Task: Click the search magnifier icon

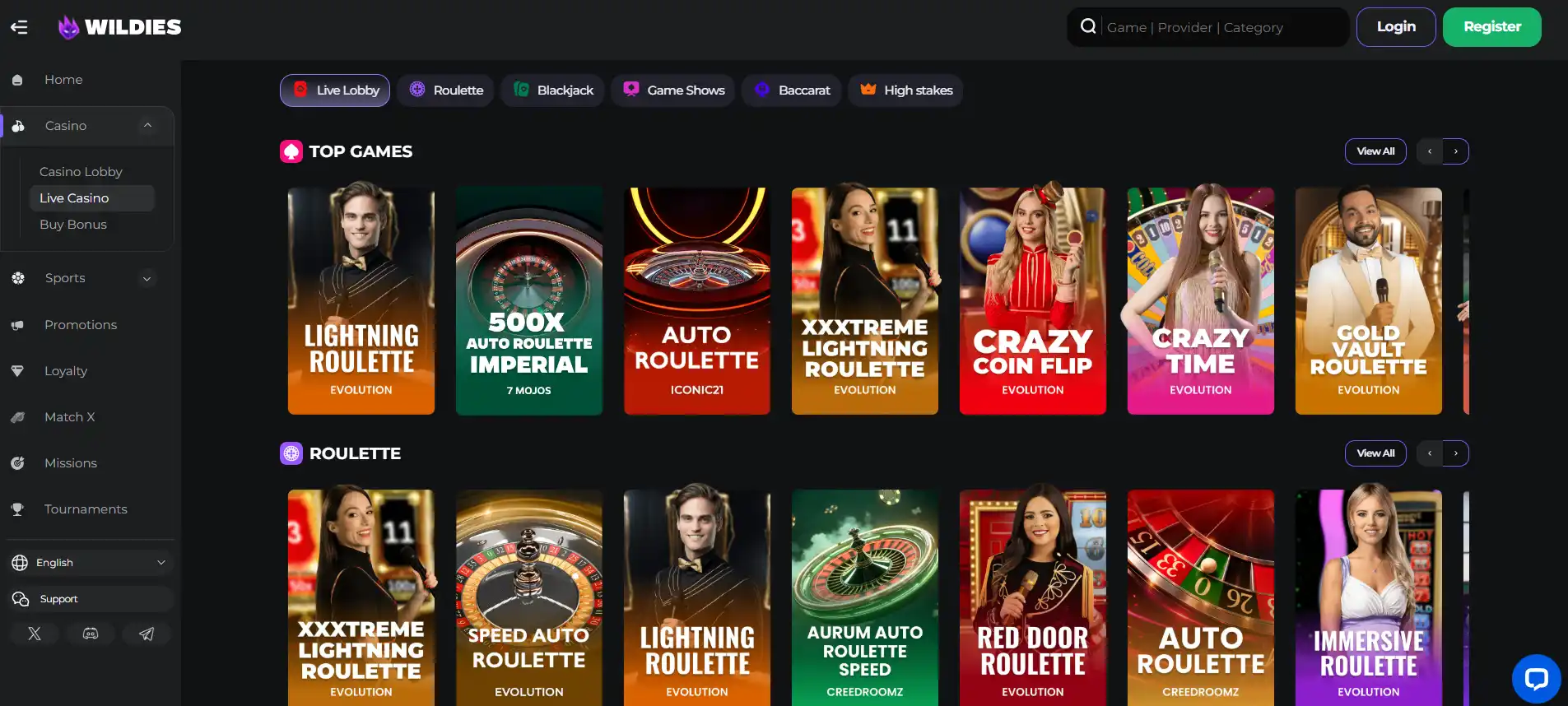Action: point(1088,26)
